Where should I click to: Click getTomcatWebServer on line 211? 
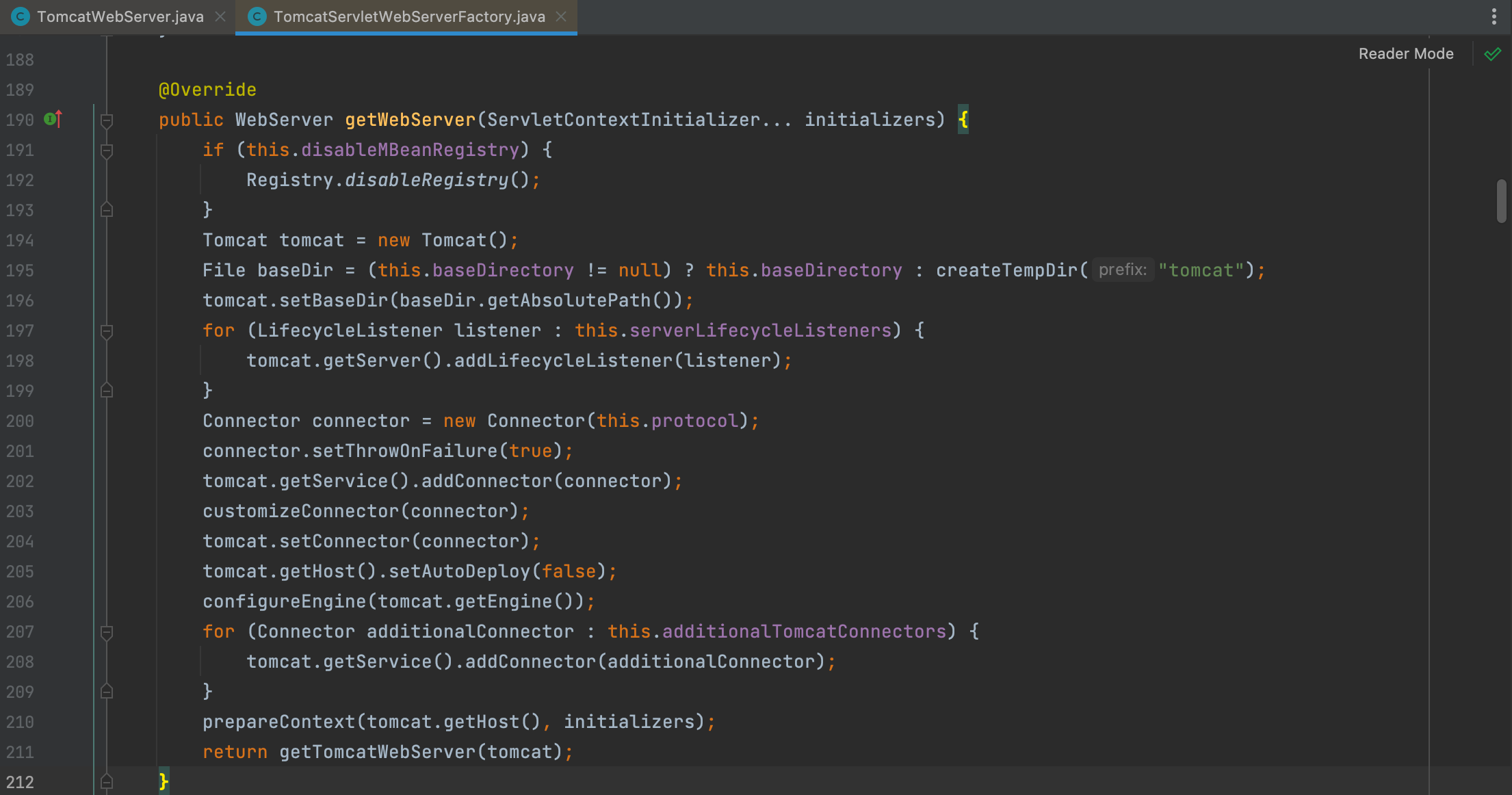point(378,752)
